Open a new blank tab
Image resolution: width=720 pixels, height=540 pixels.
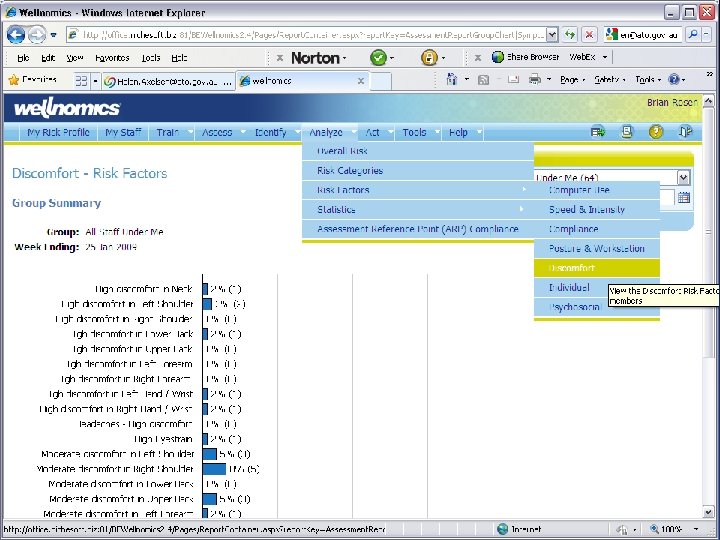click(380, 81)
